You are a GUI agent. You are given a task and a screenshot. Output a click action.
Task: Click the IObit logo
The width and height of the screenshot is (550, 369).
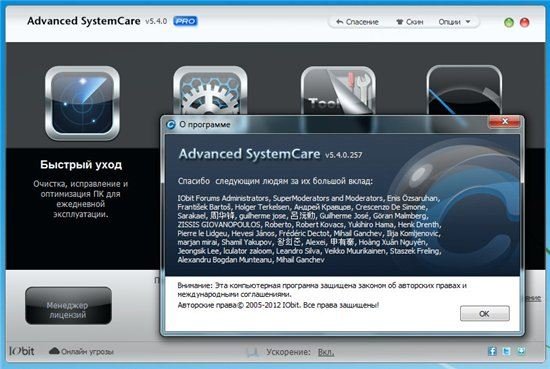click(22, 351)
